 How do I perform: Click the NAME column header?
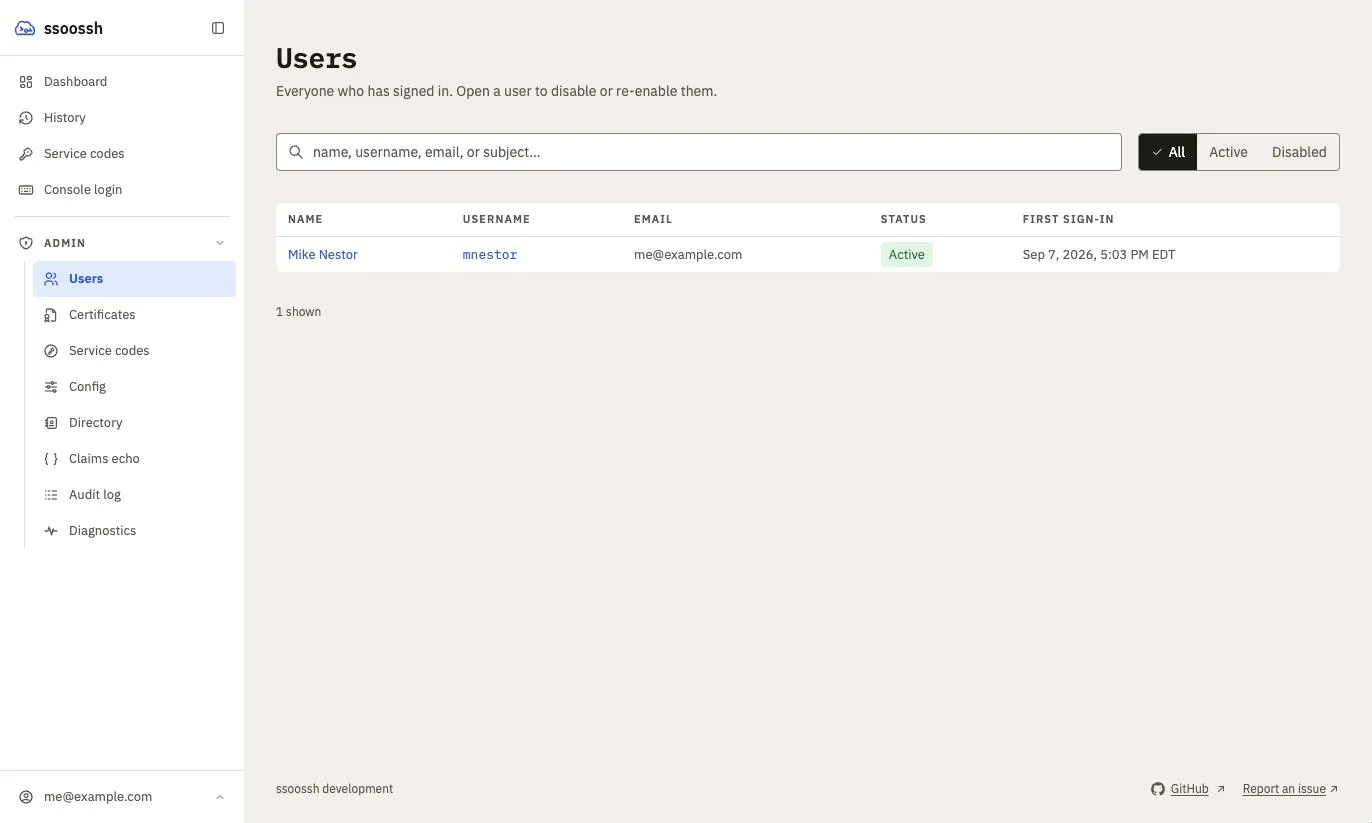305,219
